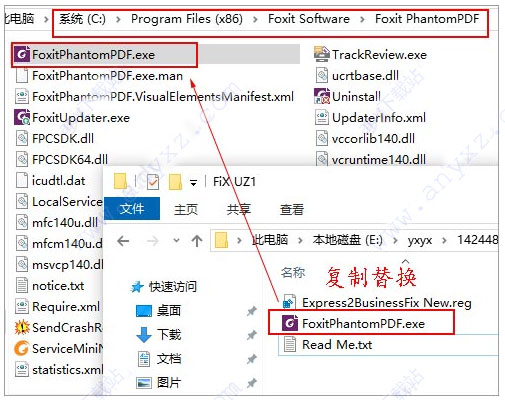Open 桌面 in quick access
This screenshot has height=400, width=505.
click(169, 311)
